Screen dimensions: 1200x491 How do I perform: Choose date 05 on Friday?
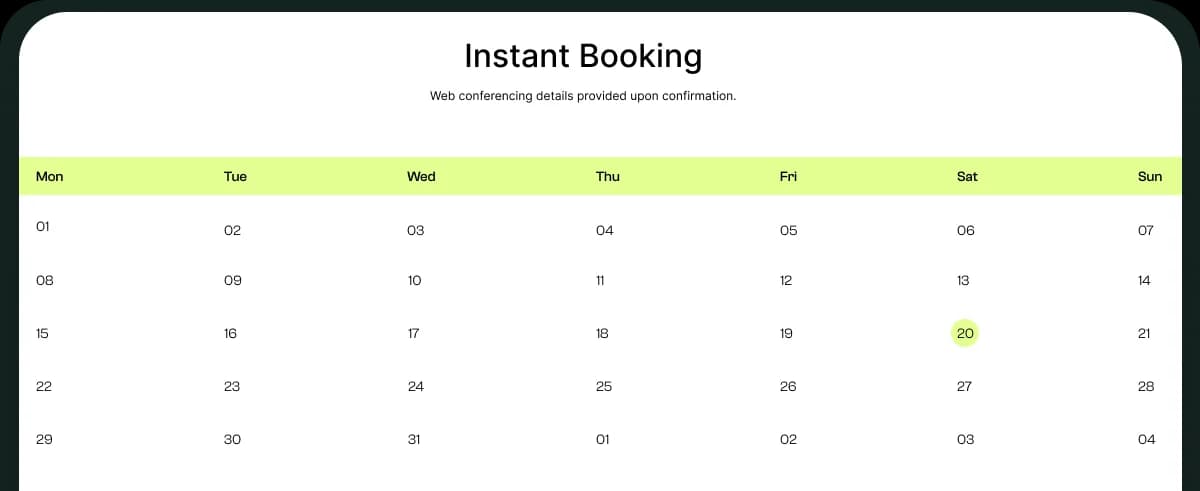(788, 231)
